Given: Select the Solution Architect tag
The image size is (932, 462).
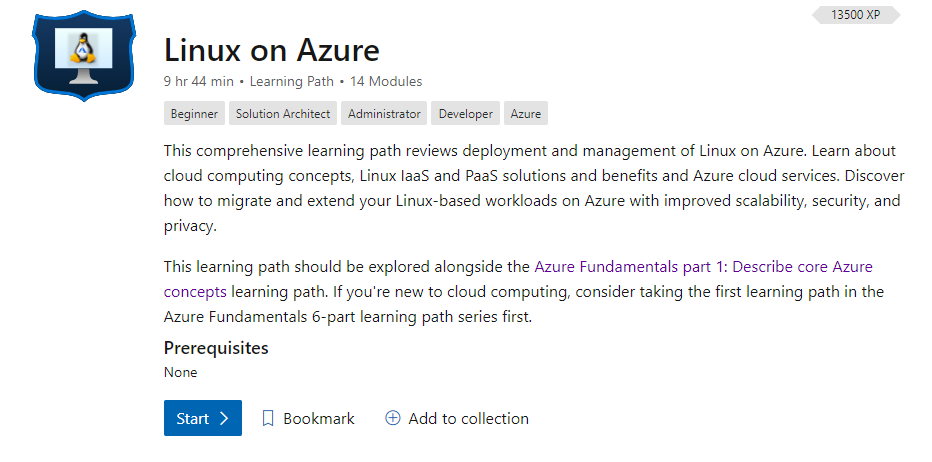Looking at the screenshot, I should (x=283, y=114).
